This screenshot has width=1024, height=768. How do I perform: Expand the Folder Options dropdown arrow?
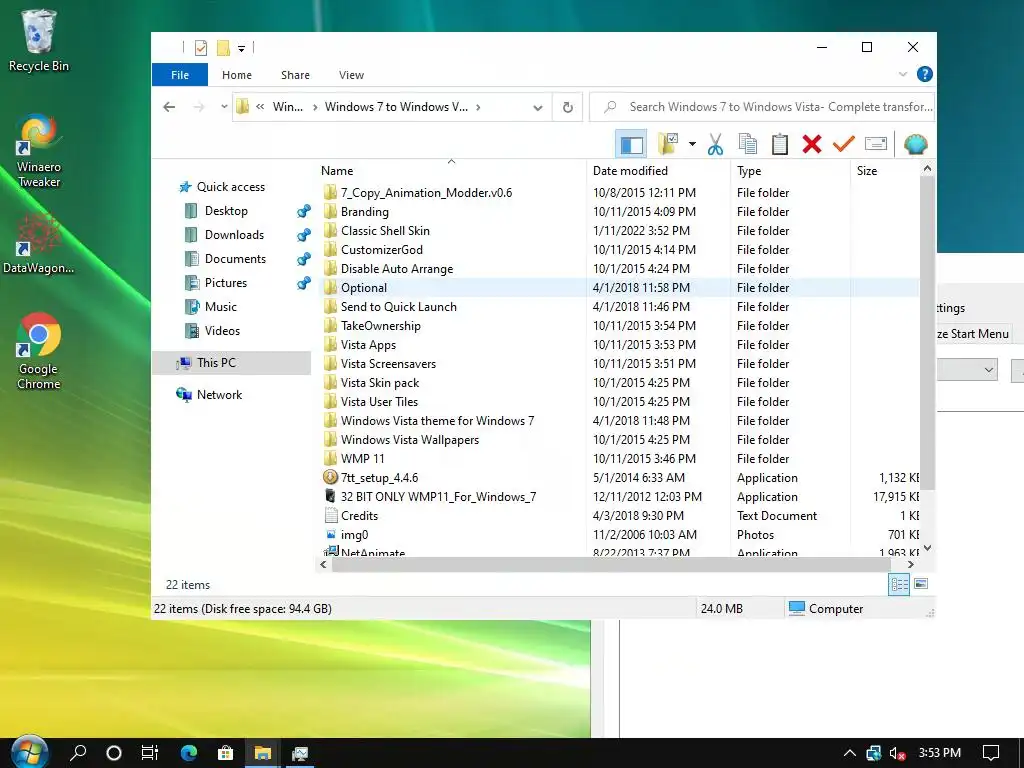(x=692, y=144)
